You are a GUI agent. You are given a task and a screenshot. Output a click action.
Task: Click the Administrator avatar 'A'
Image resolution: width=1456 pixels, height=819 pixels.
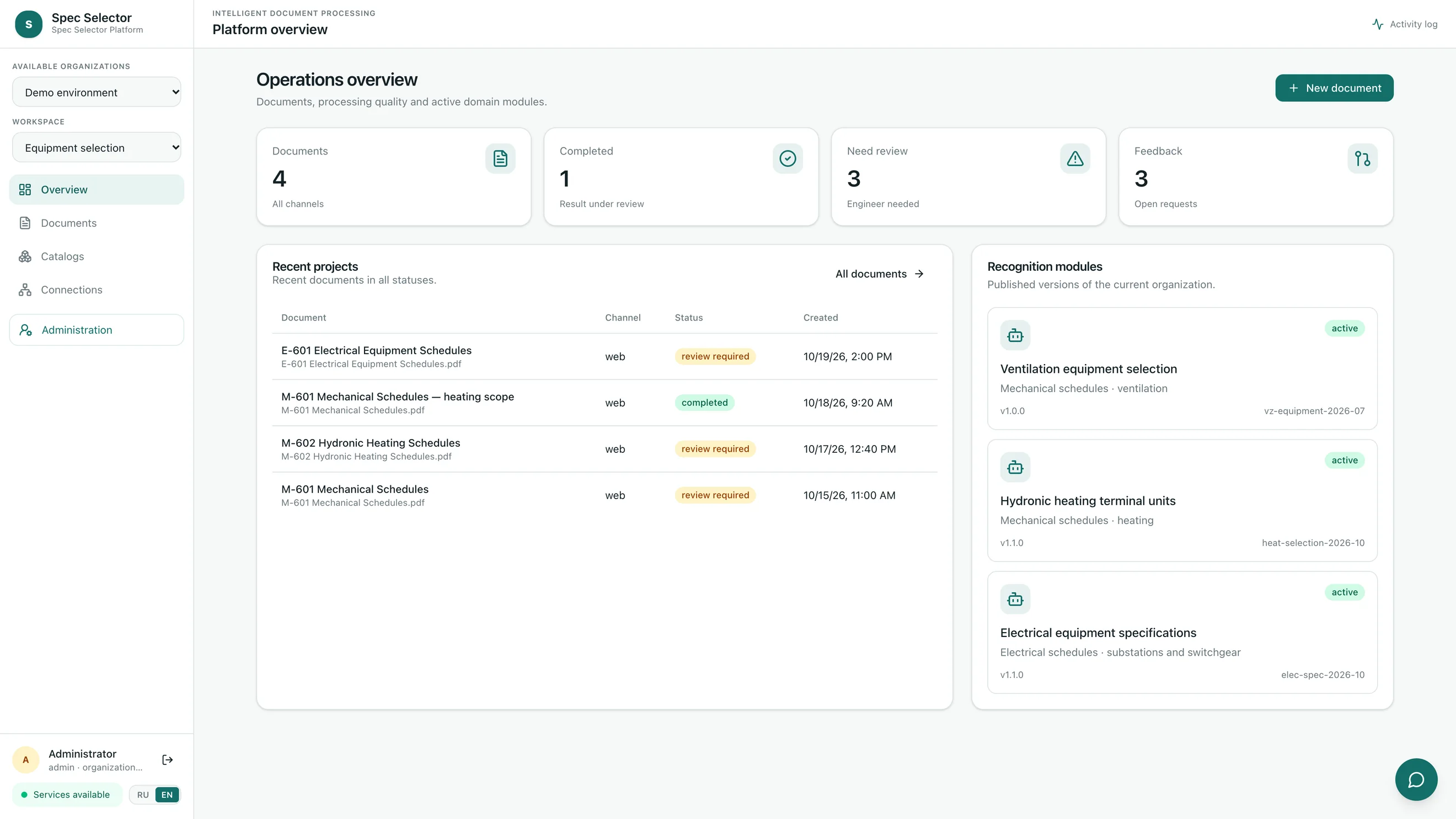pos(25,759)
